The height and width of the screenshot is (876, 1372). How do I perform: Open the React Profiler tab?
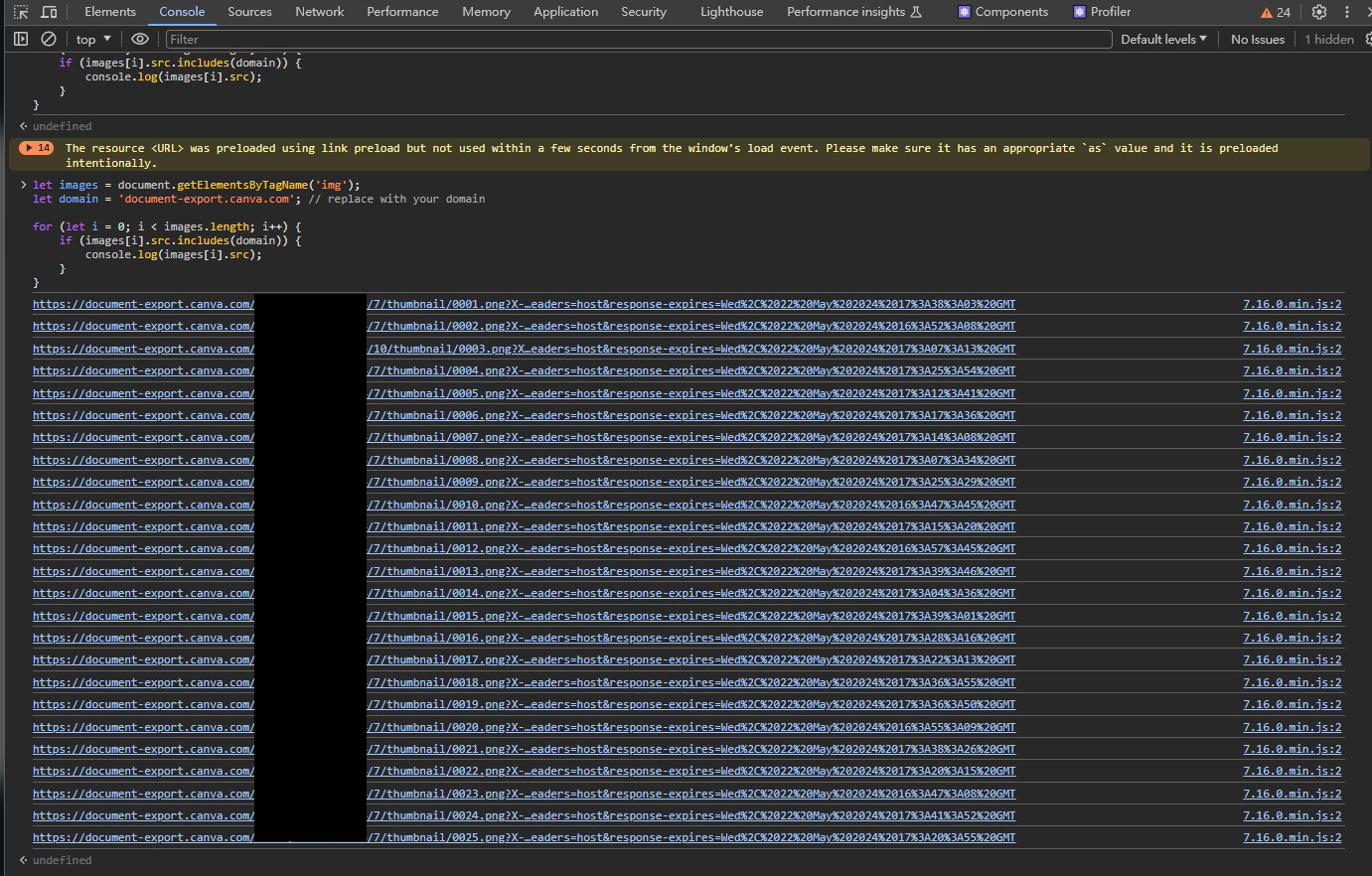coord(1102,12)
